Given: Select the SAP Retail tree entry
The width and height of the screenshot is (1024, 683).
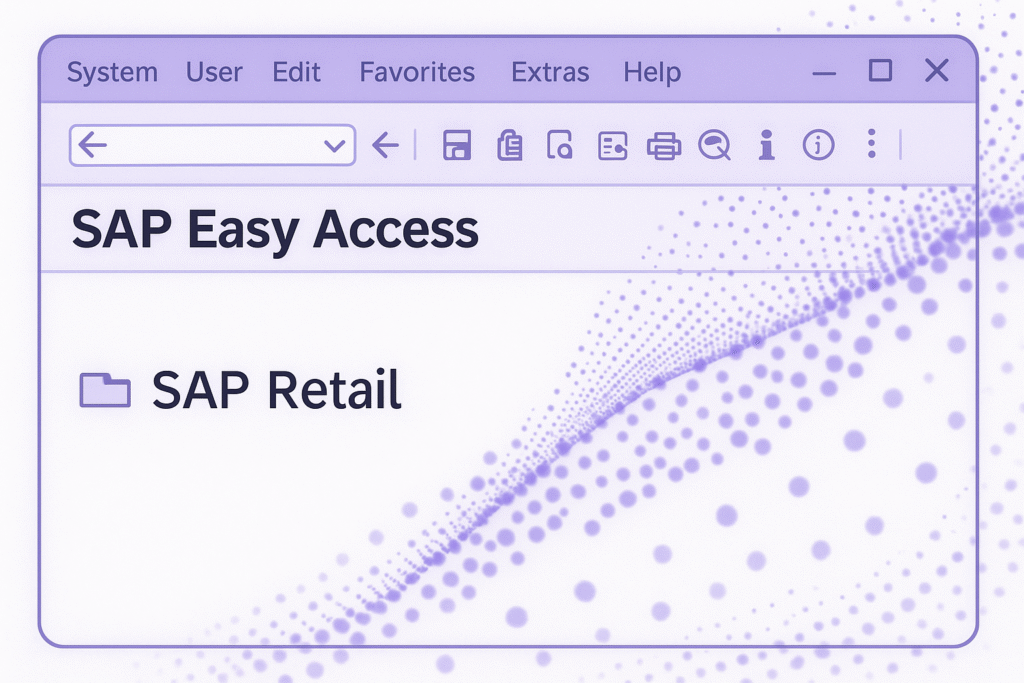Looking at the screenshot, I should 275,389.
